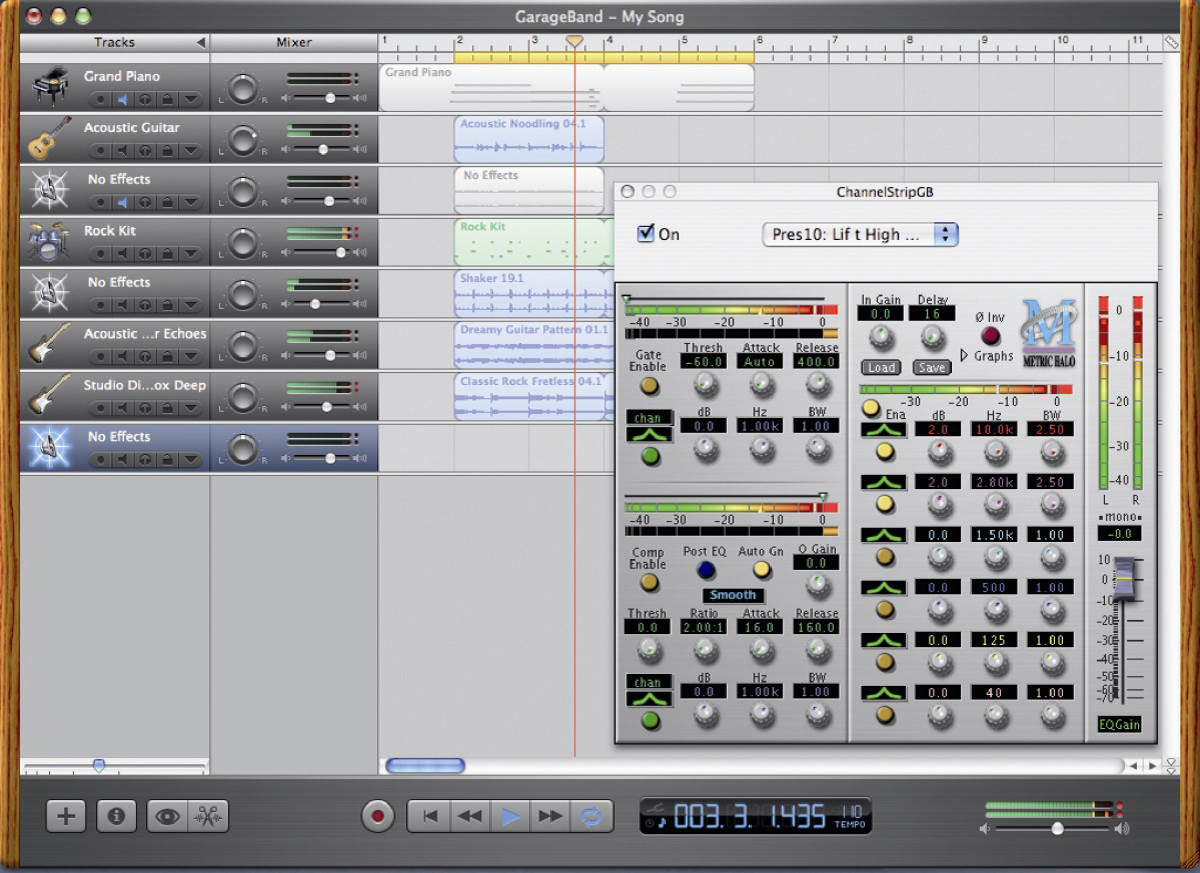Collapse Mixer column with Tracks header arrow
The image size is (1200, 873).
[x=200, y=43]
